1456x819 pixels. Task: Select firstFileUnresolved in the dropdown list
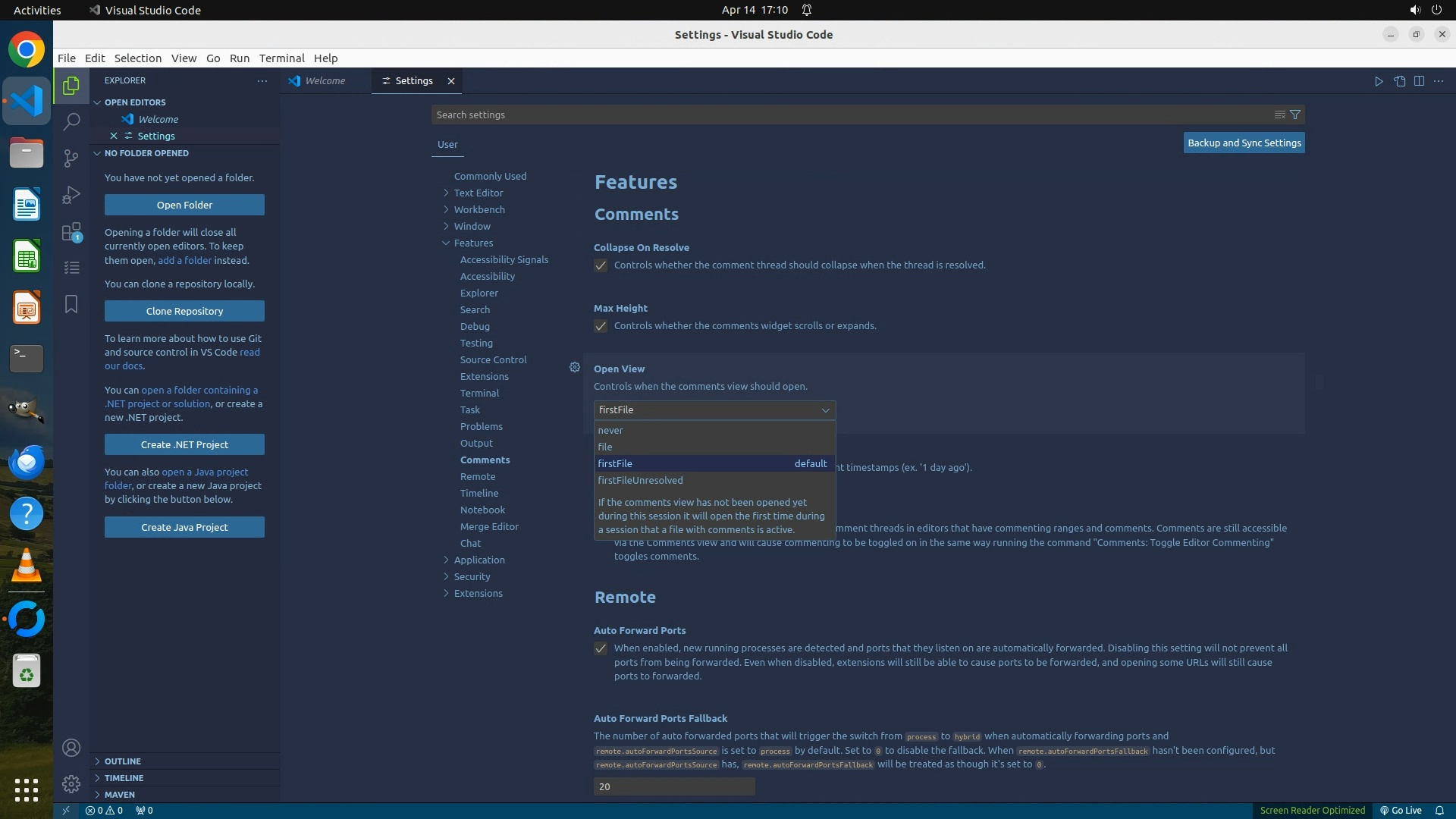pyautogui.click(x=640, y=480)
